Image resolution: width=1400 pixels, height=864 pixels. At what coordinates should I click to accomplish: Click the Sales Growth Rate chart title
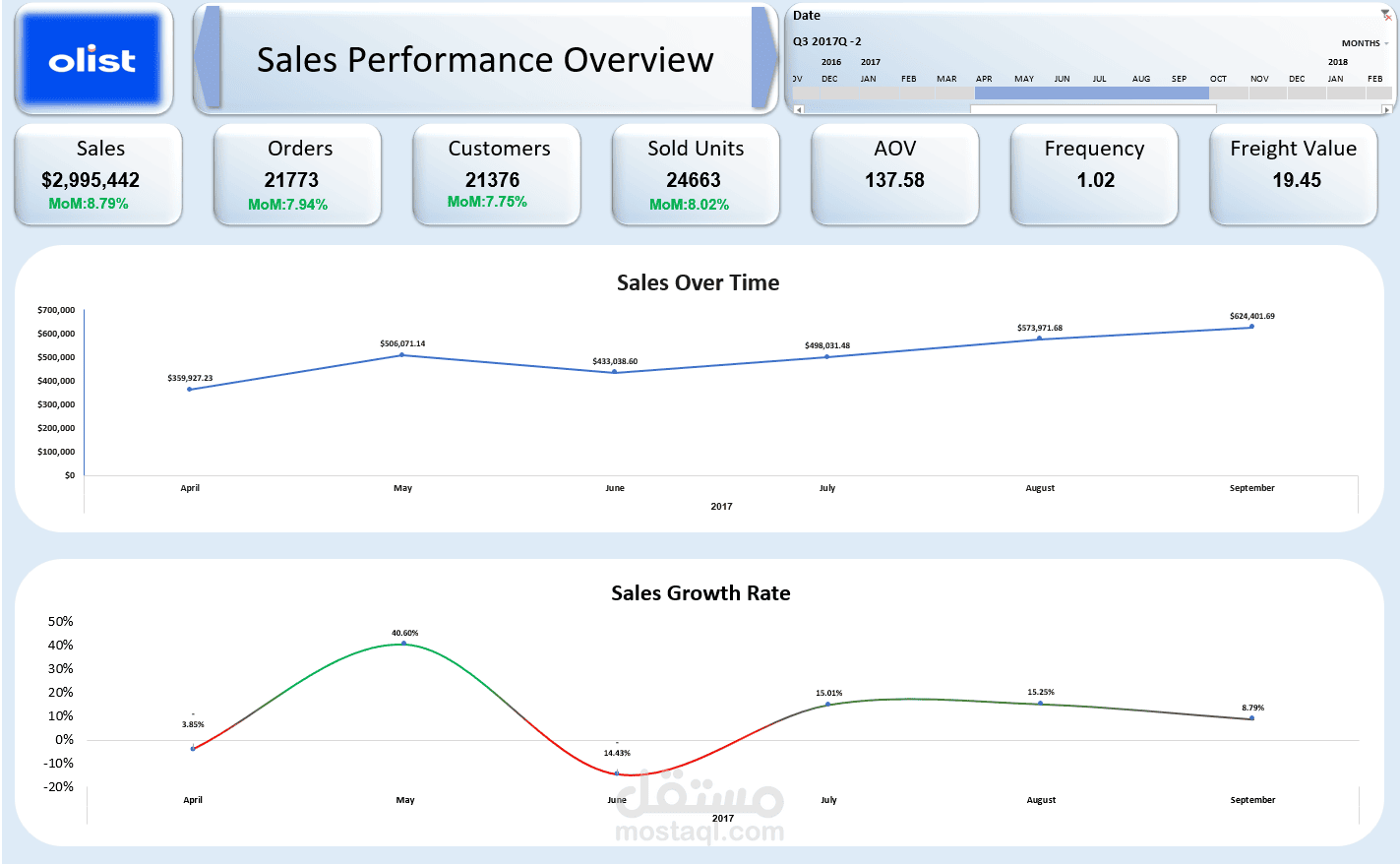(700, 593)
